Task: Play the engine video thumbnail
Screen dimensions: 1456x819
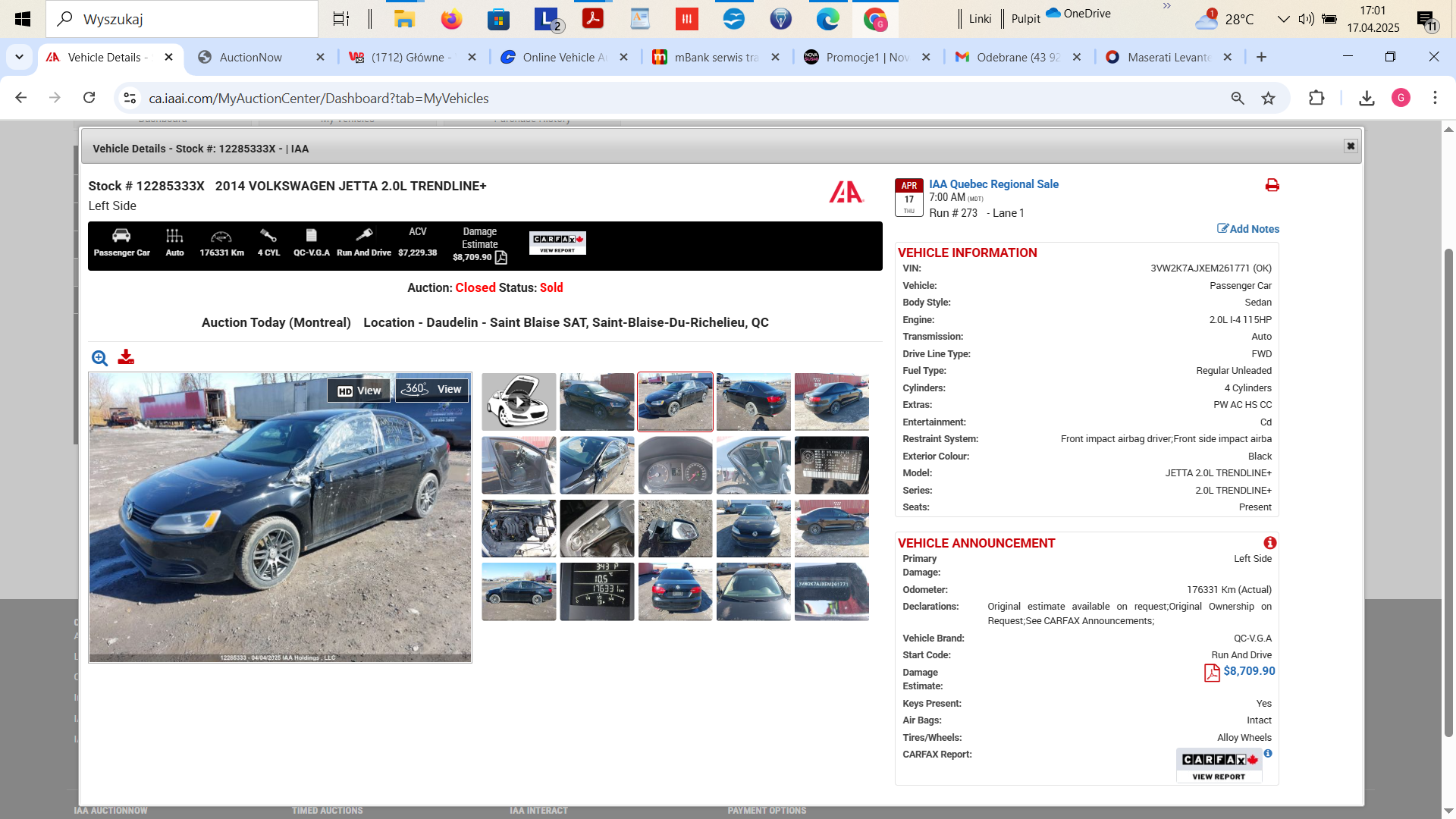Action: pos(519,402)
